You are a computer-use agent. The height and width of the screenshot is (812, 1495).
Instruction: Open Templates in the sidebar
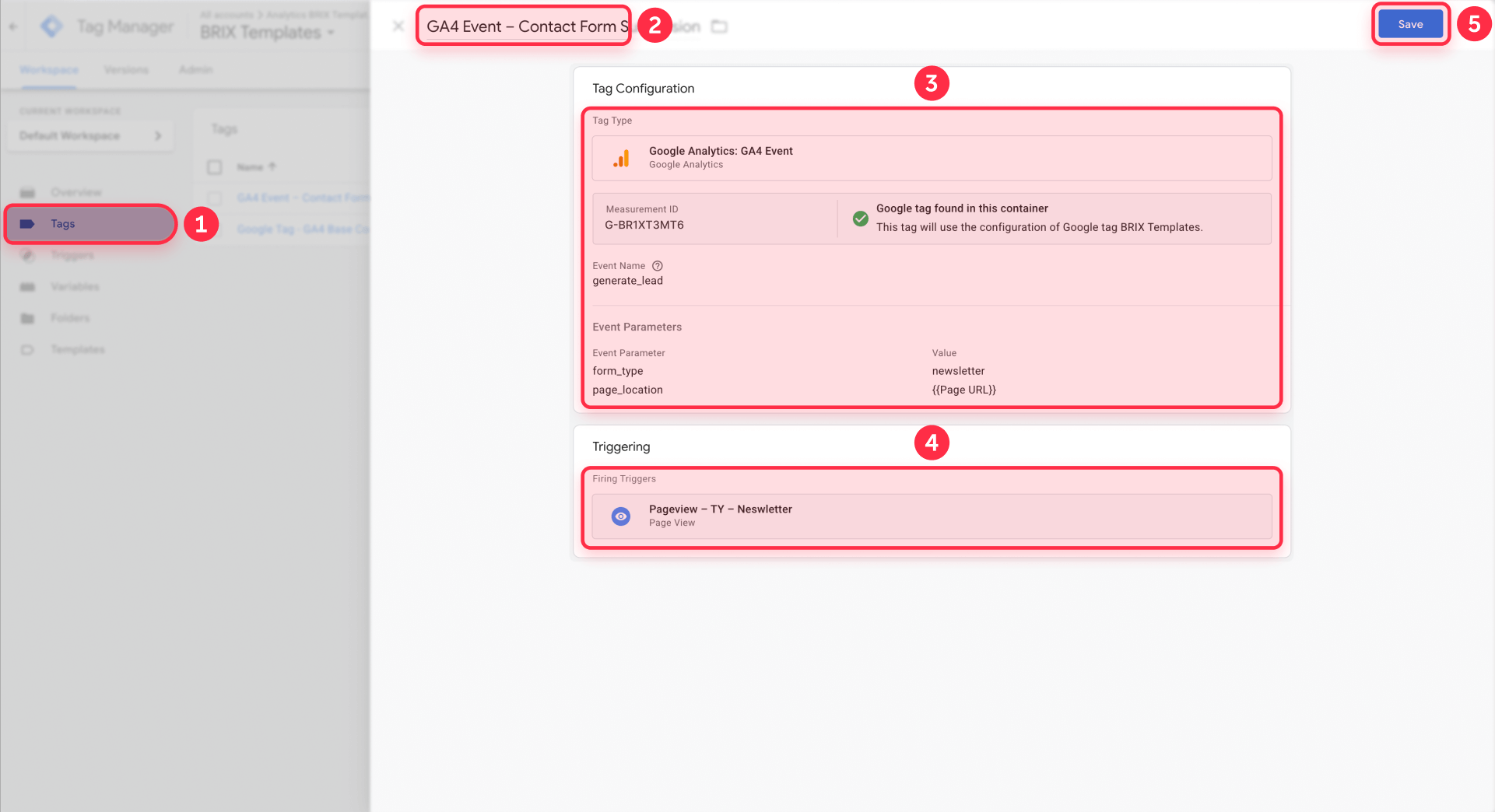click(77, 350)
